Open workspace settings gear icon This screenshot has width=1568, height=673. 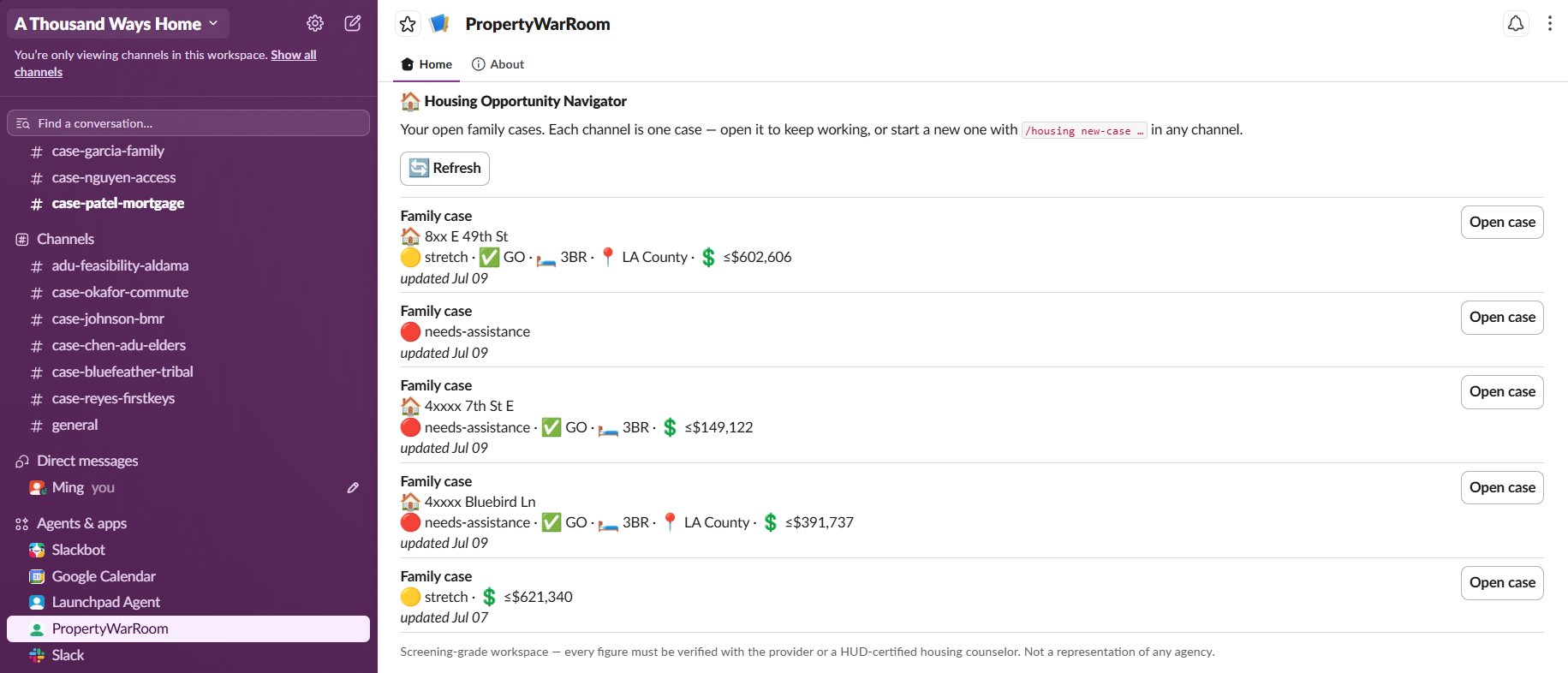pos(315,23)
